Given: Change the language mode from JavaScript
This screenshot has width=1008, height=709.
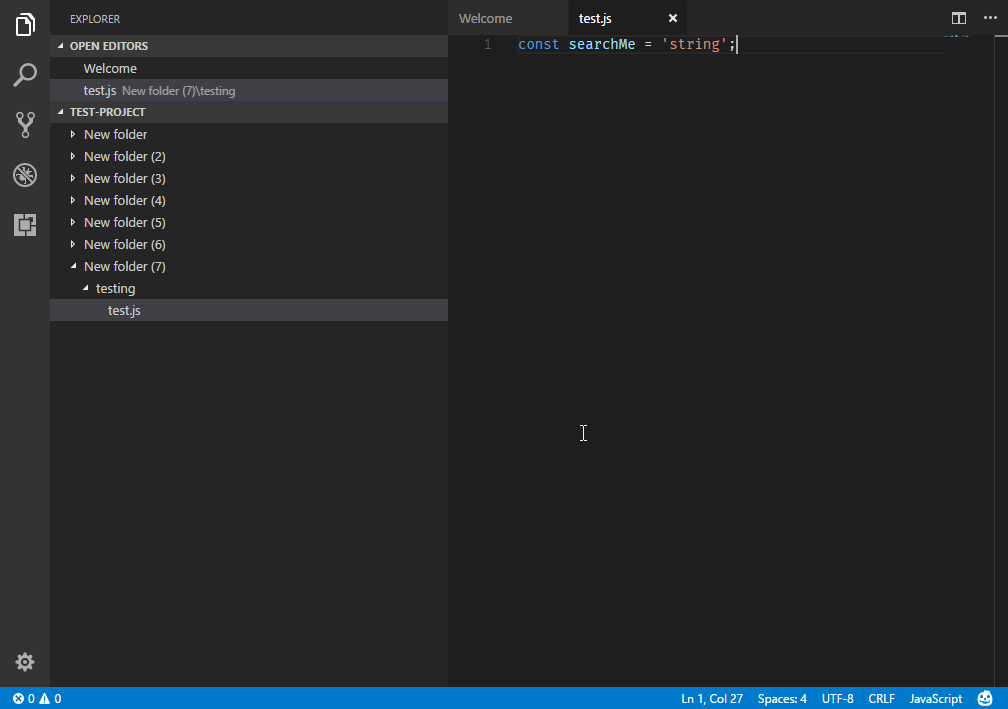Looking at the screenshot, I should pos(935,698).
